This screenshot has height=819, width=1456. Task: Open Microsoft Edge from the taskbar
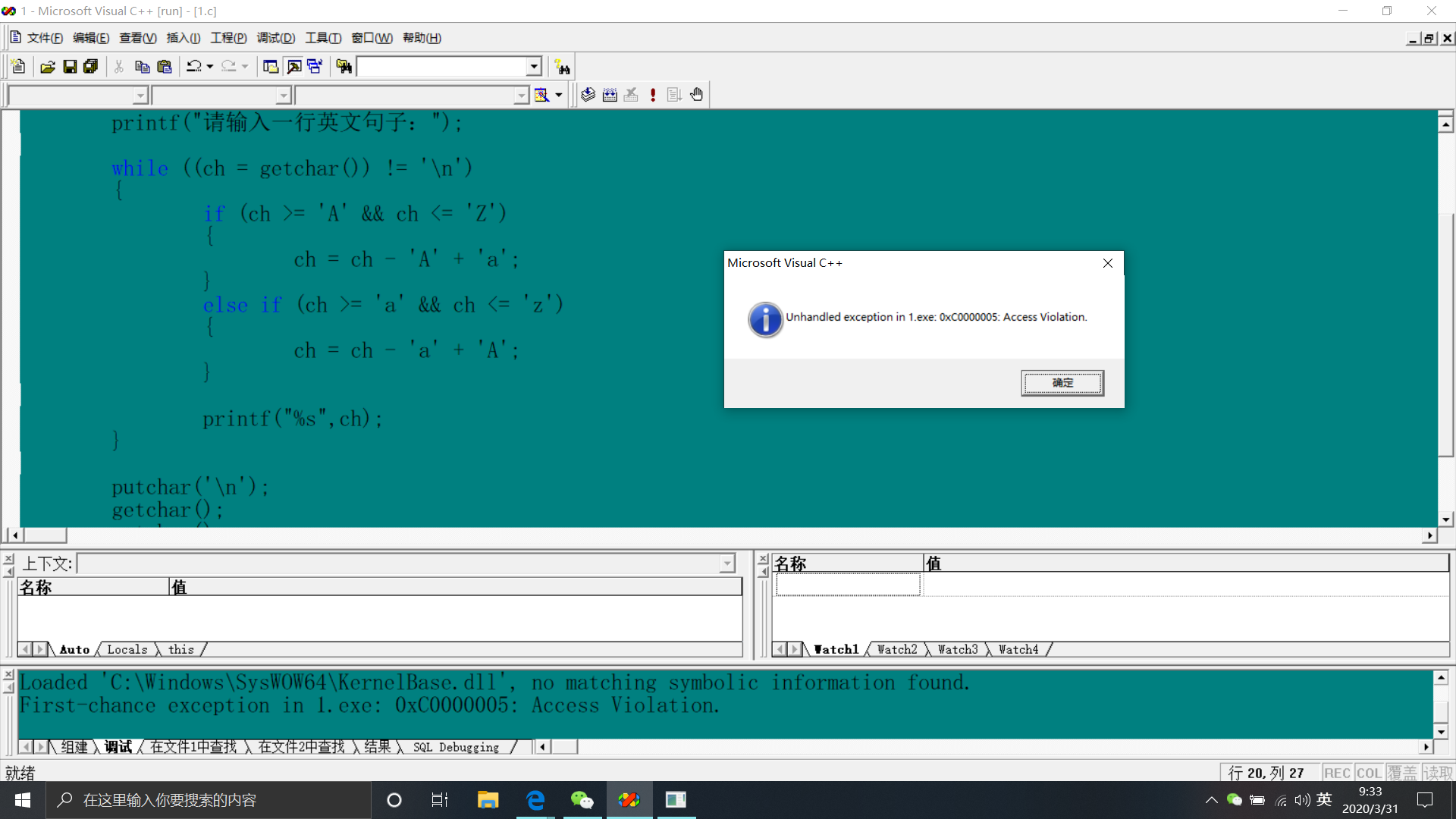tap(535, 800)
